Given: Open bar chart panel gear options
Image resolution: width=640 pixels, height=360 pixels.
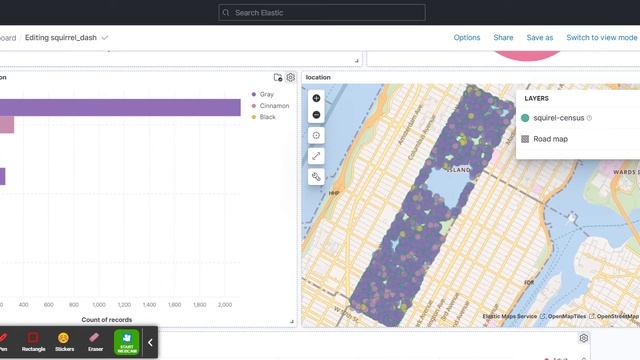Looking at the screenshot, I should click(291, 77).
